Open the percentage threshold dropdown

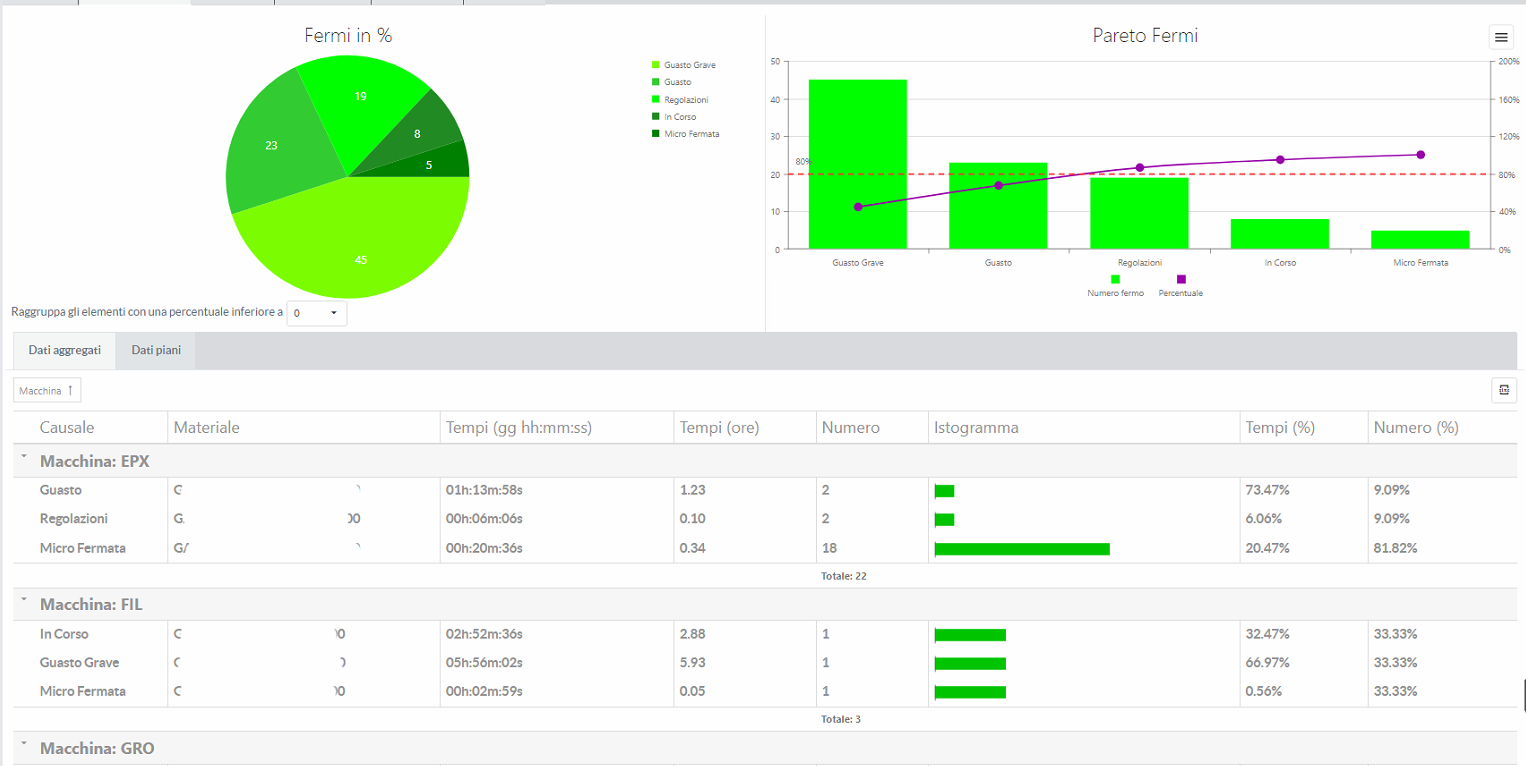[317, 313]
